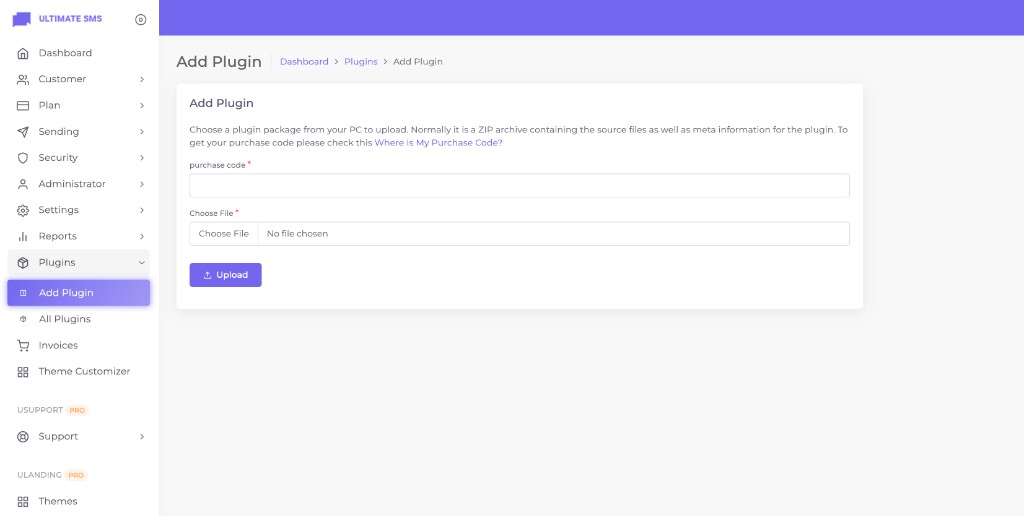Go to Plugins via breadcrumb link

pos(360,61)
